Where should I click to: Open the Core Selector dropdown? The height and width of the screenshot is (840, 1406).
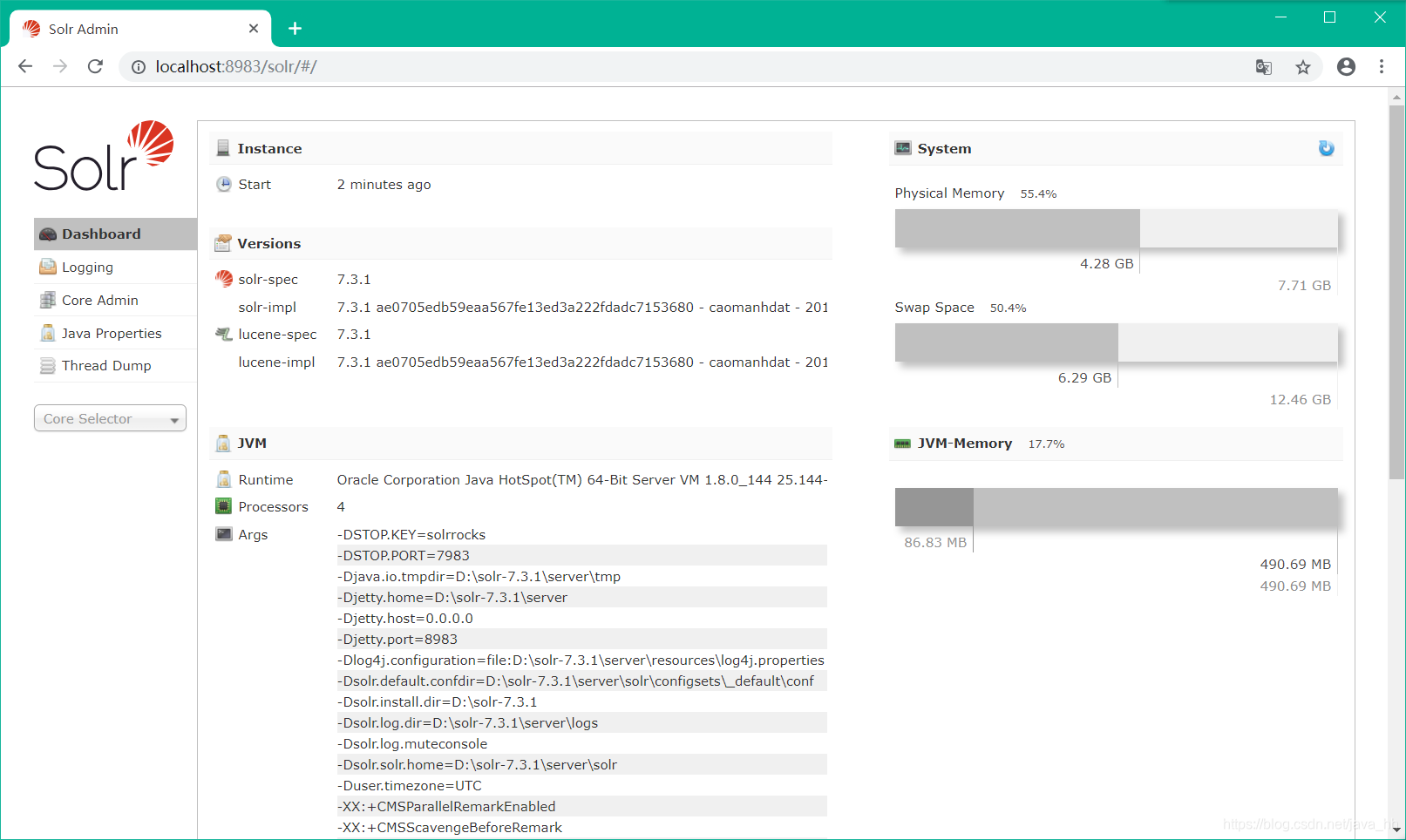(x=110, y=418)
